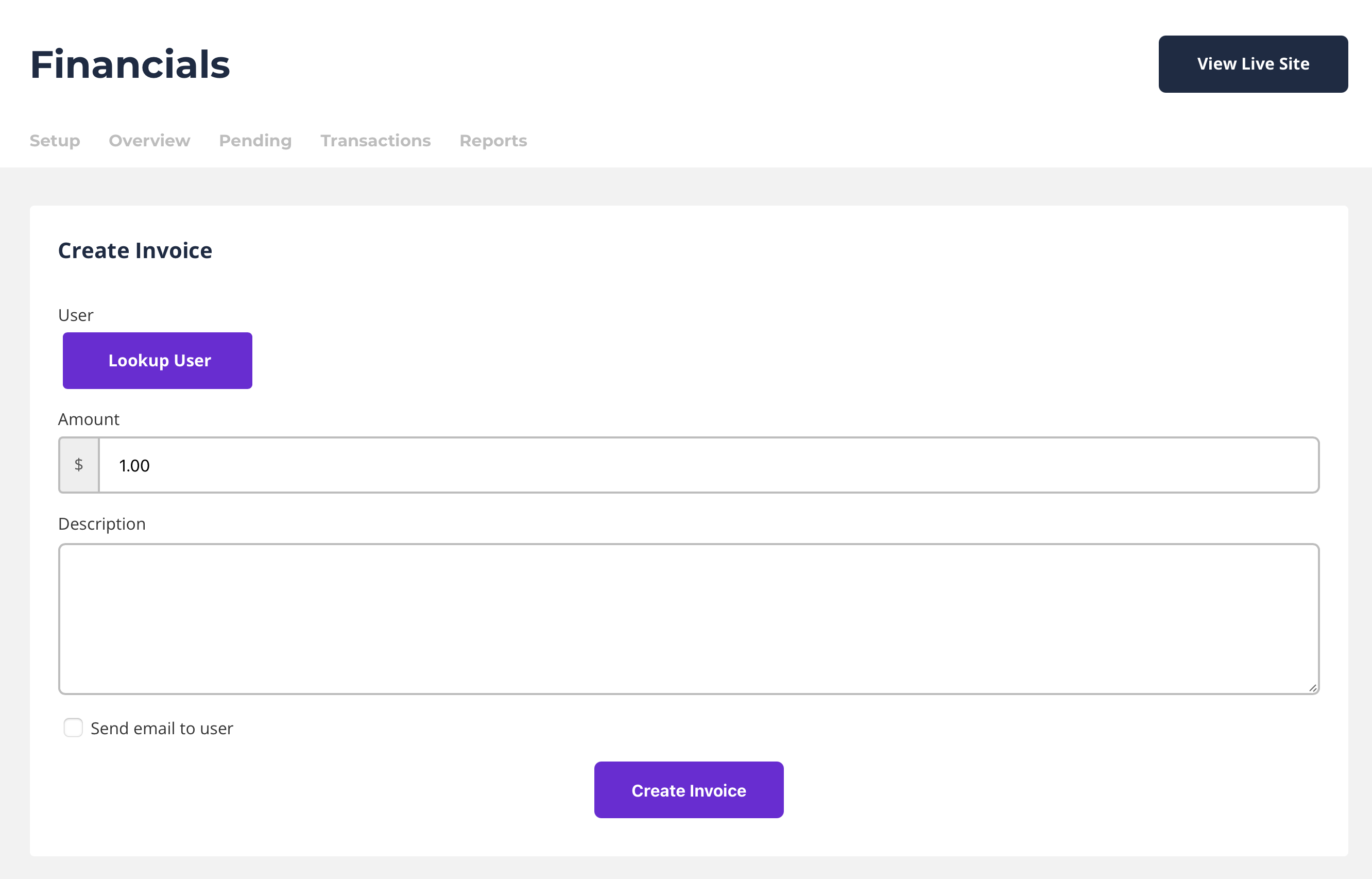Click the User field label
This screenshot has width=1372, height=879.
[x=75, y=315]
